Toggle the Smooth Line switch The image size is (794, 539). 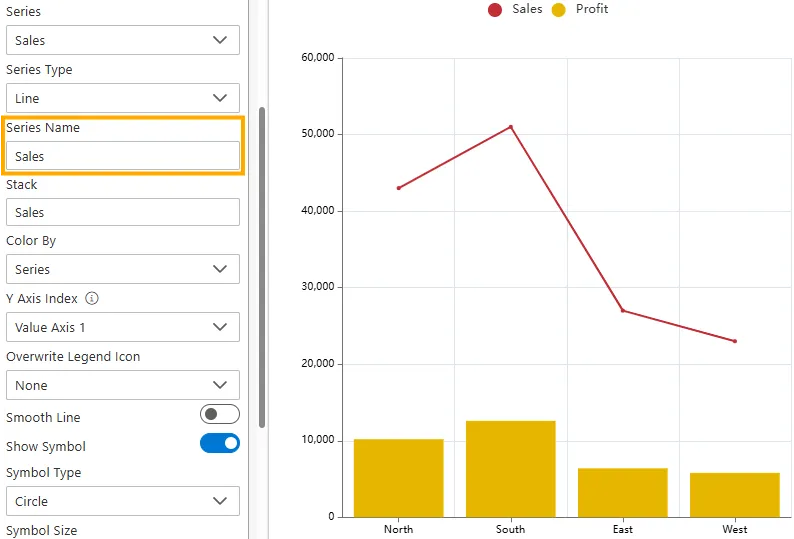220,415
